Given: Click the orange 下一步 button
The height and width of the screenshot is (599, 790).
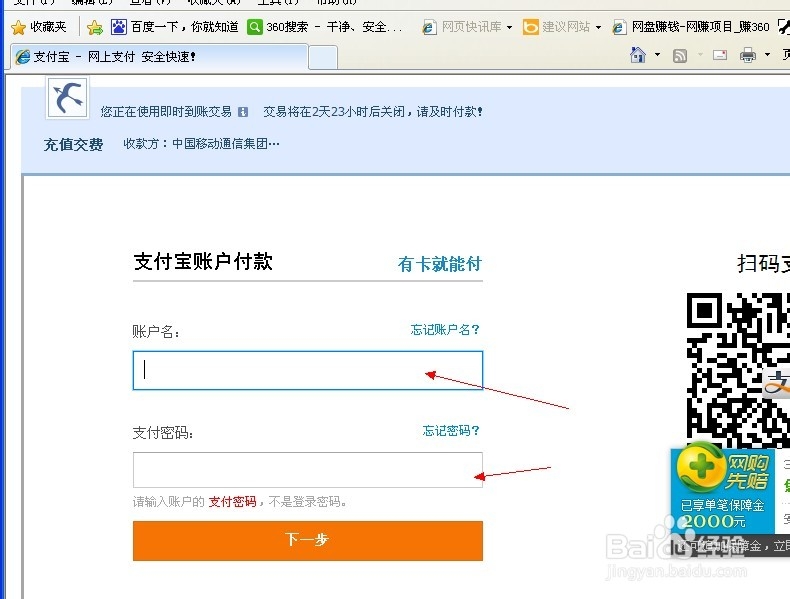Looking at the screenshot, I should 308,541.
